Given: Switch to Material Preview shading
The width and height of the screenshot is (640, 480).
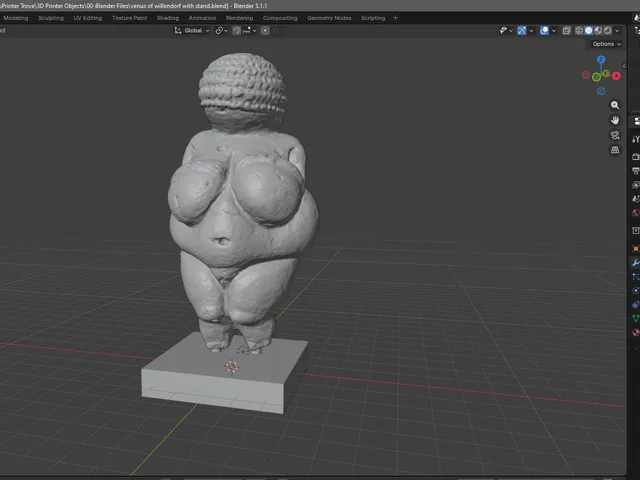Looking at the screenshot, I should pos(598,31).
